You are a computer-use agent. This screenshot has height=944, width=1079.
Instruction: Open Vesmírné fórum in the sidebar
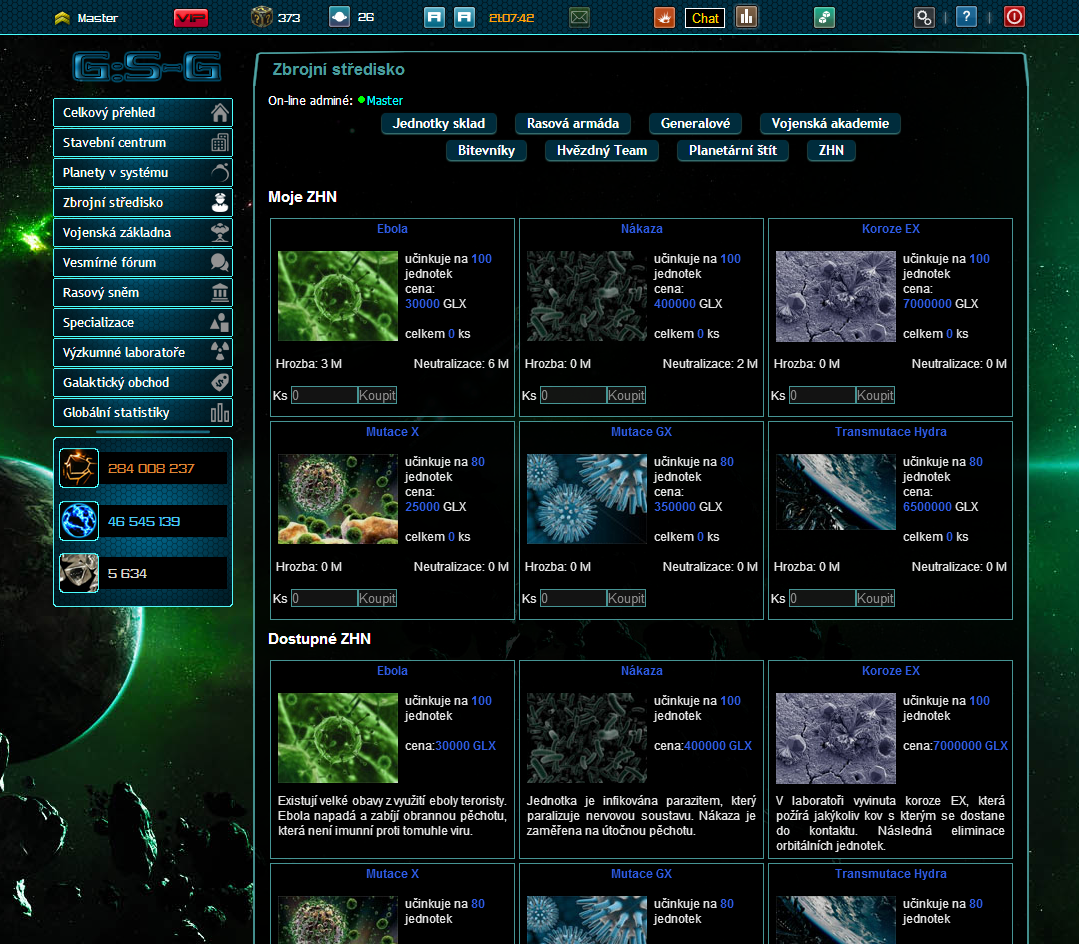pos(143,262)
